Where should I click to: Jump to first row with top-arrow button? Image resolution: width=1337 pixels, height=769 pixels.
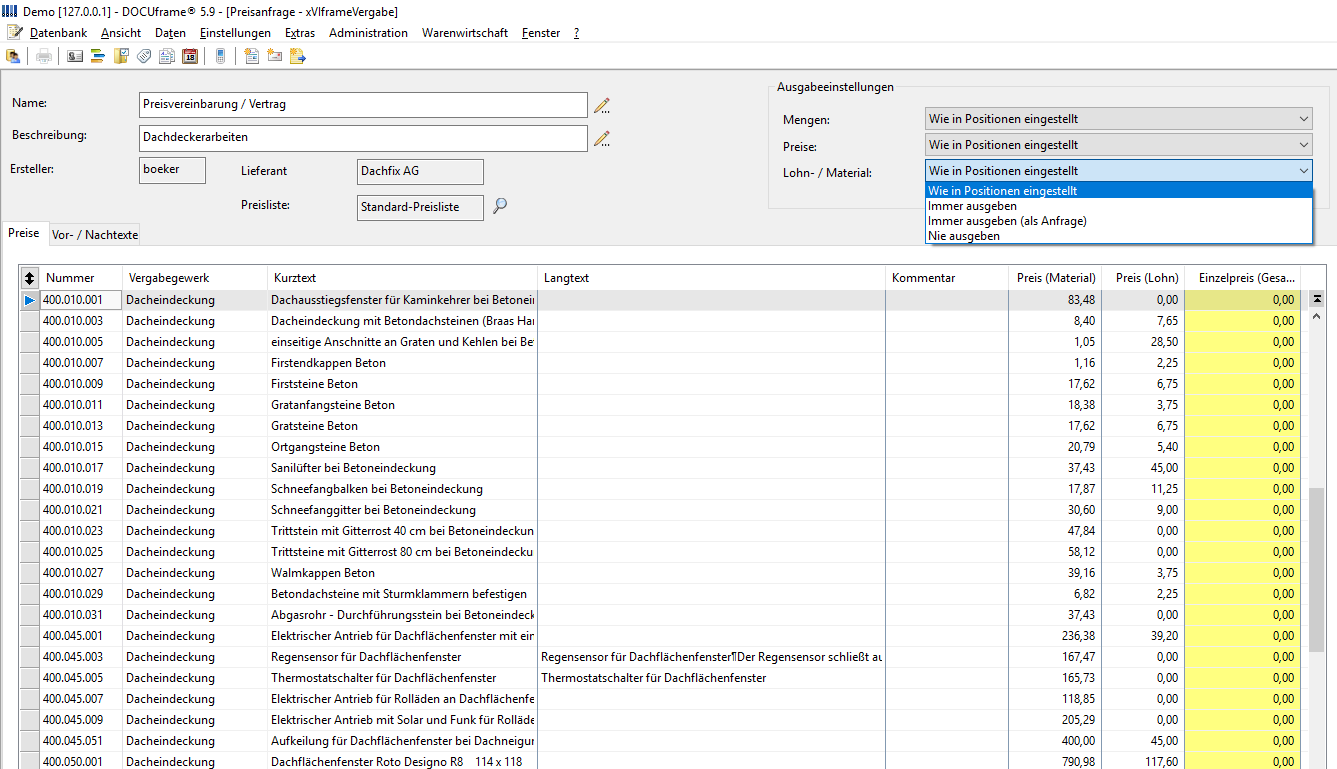[x=1317, y=298]
